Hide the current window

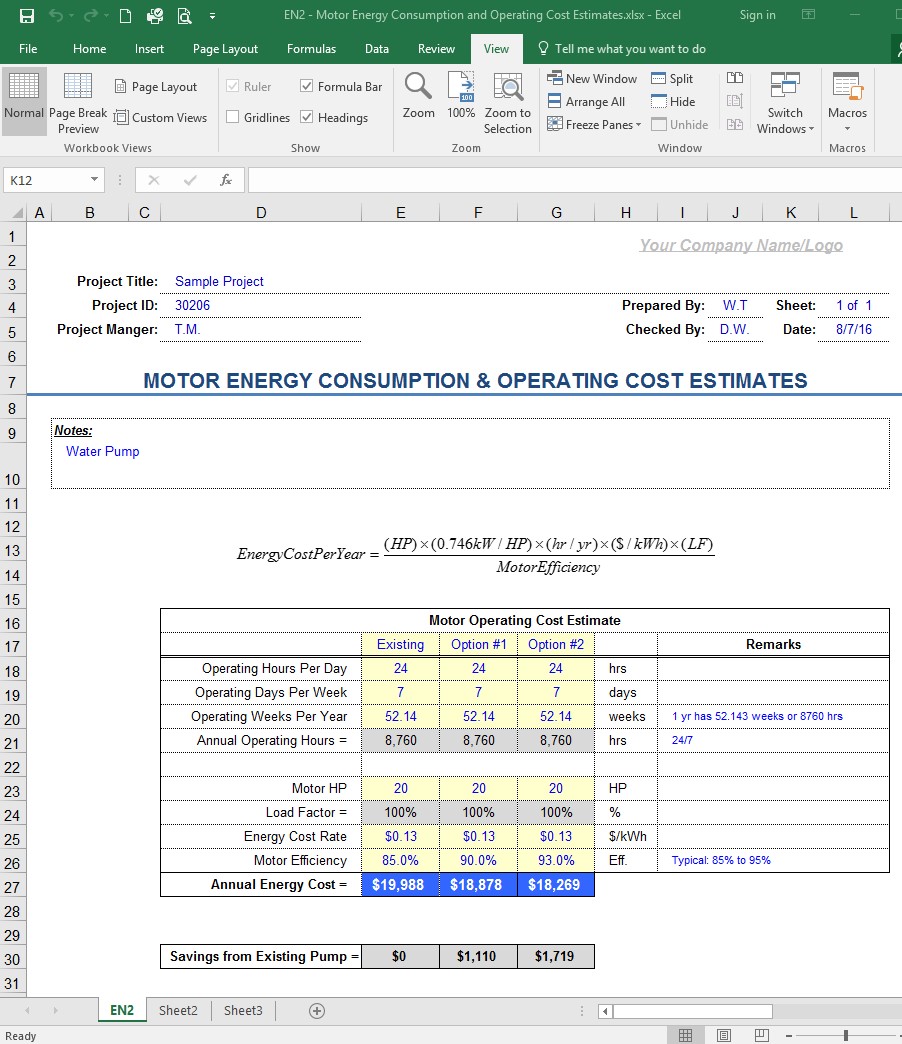(673, 101)
